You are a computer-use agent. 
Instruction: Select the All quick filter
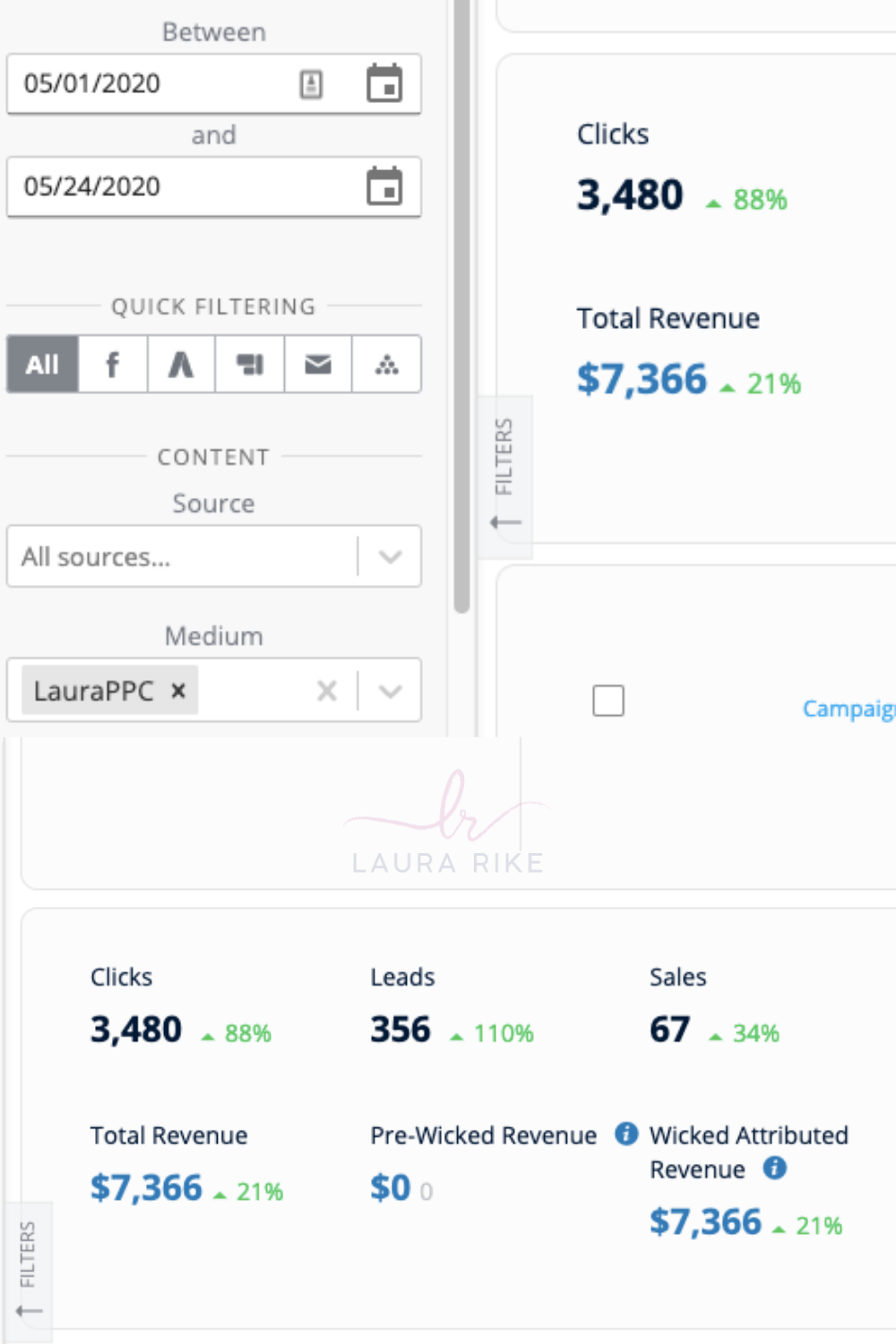pos(42,365)
